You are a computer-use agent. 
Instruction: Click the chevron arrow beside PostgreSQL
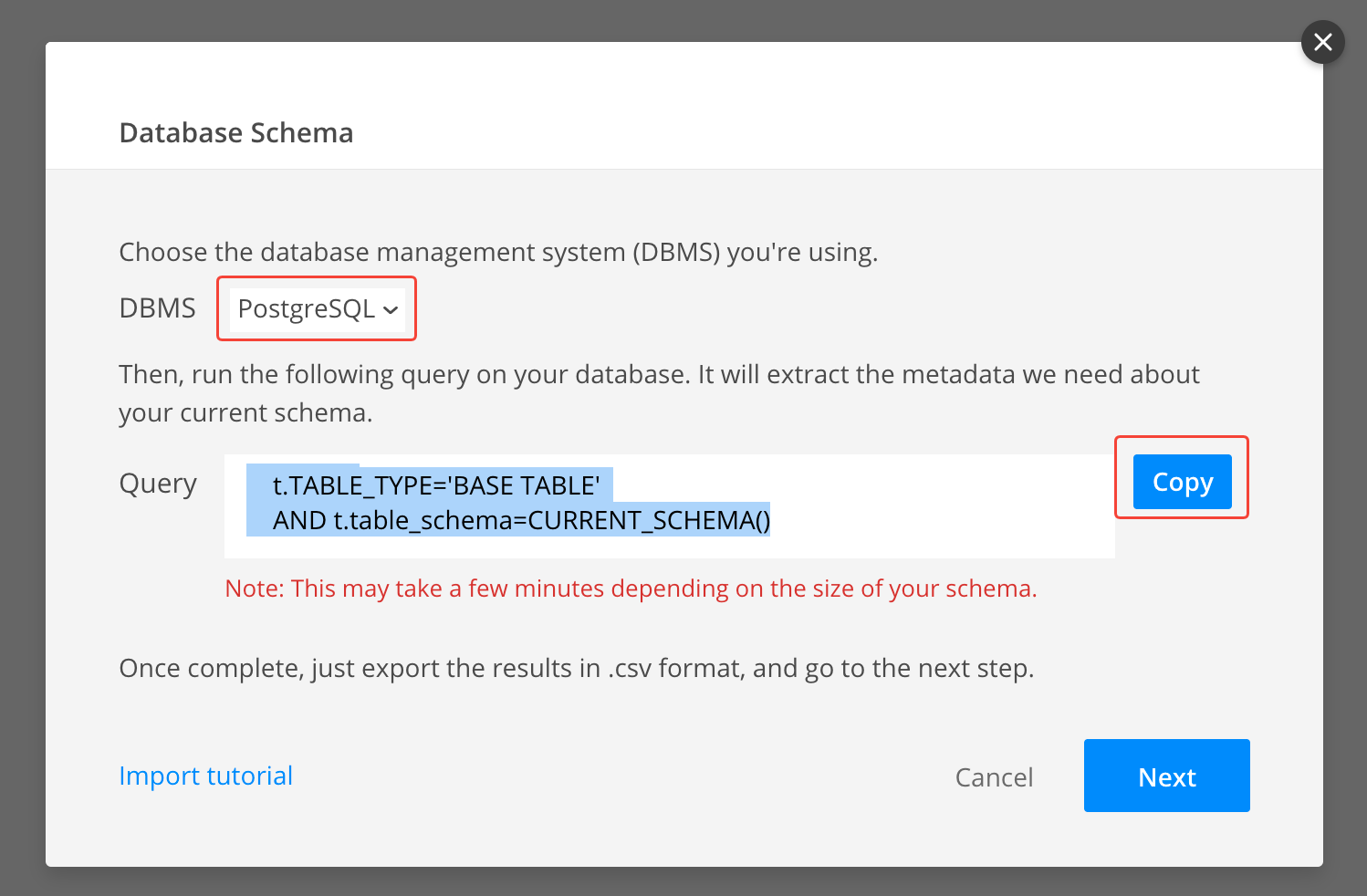tap(391, 310)
